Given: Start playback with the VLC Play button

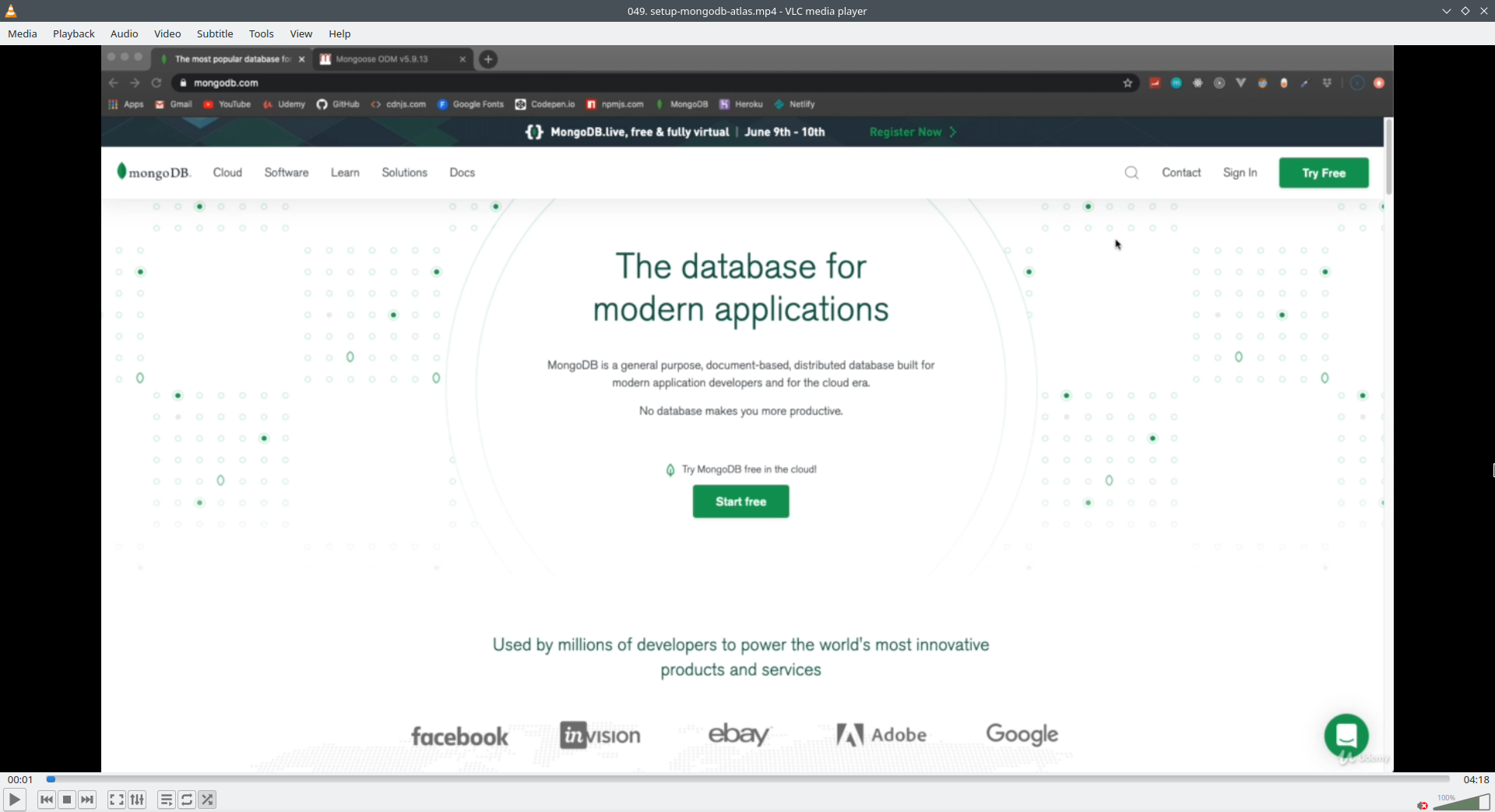Looking at the screenshot, I should [x=14, y=800].
